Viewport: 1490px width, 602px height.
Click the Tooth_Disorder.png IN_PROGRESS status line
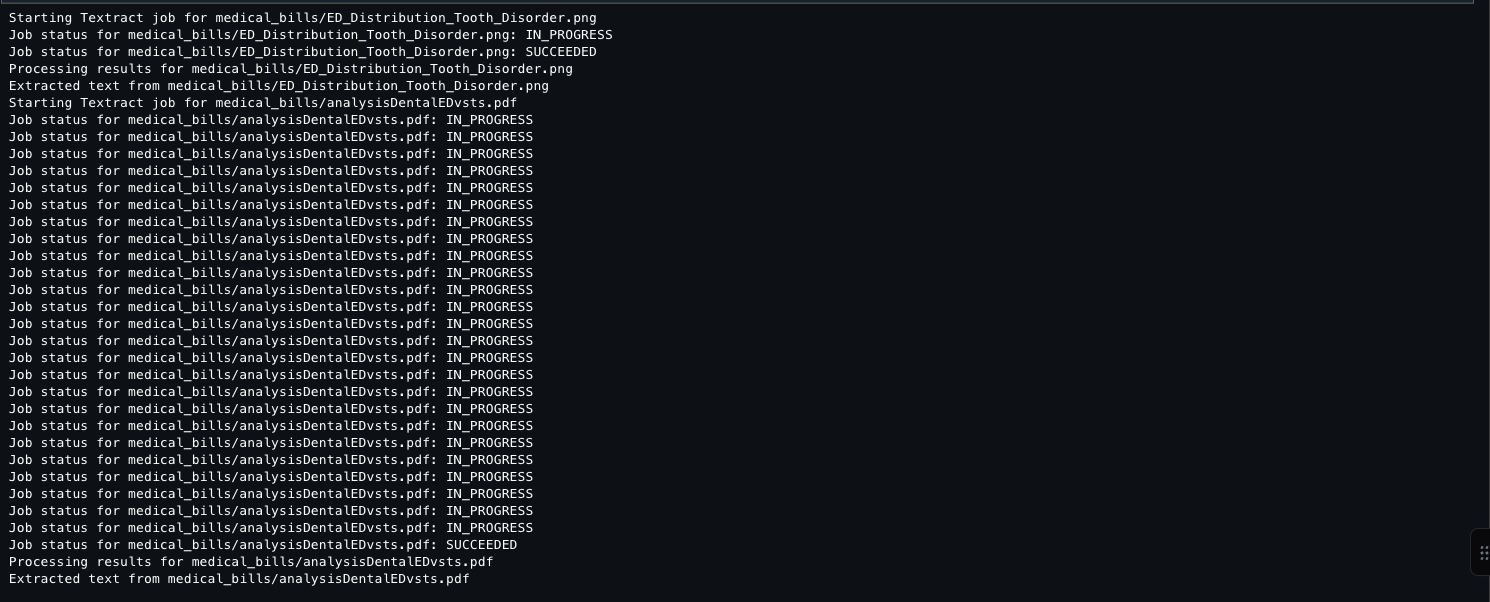(x=310, y=35)
